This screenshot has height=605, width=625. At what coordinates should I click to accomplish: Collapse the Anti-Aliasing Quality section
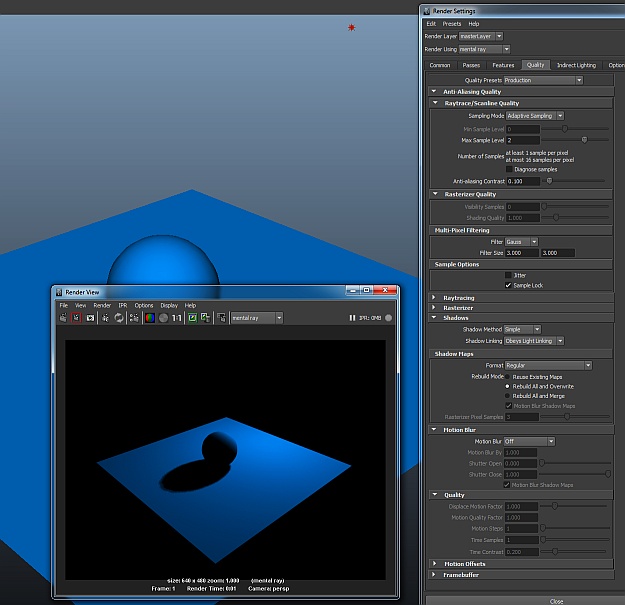pos(434,91)
